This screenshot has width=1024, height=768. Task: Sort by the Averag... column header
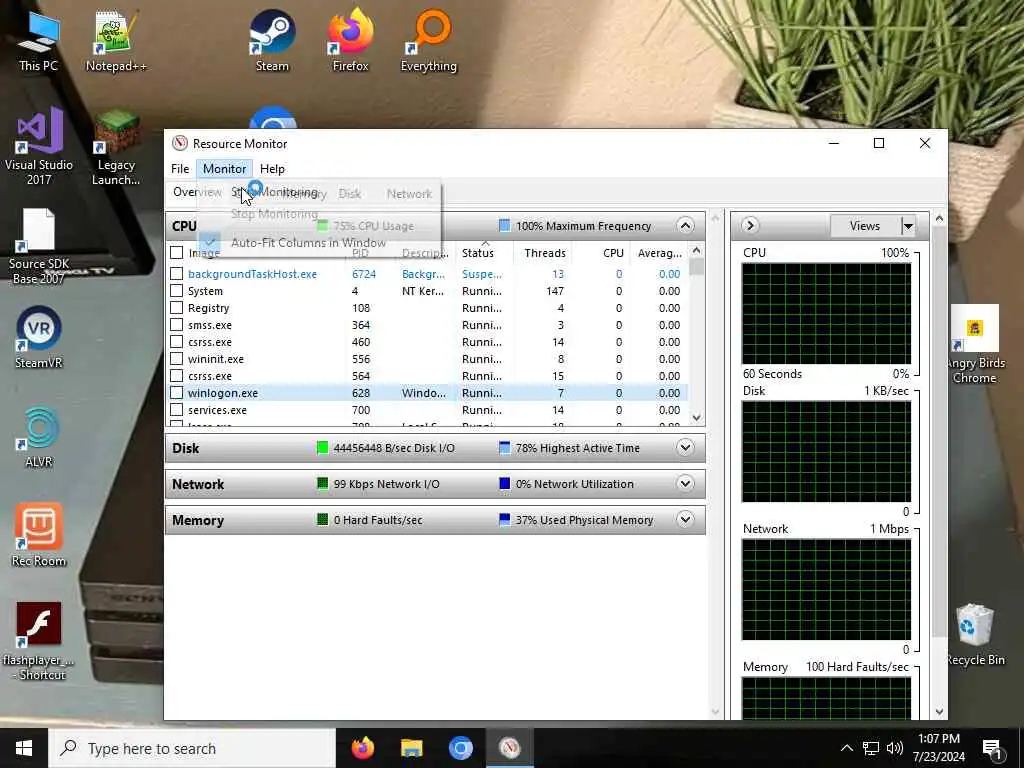[659, 253]
